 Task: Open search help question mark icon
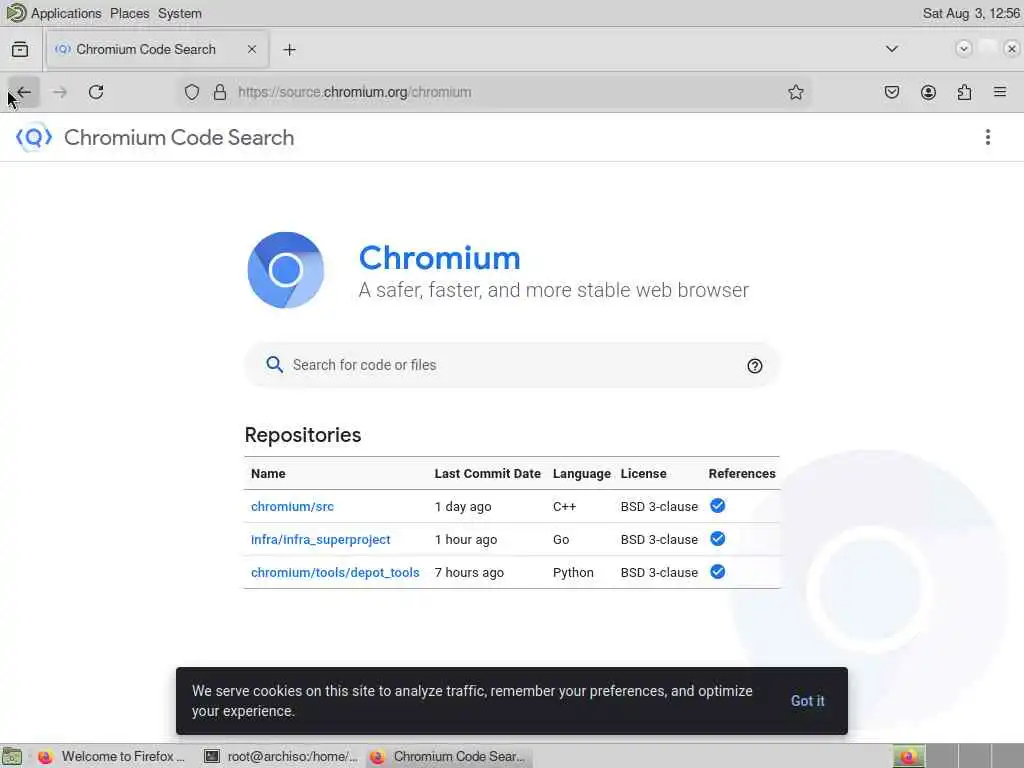click(x=754, y=366)
